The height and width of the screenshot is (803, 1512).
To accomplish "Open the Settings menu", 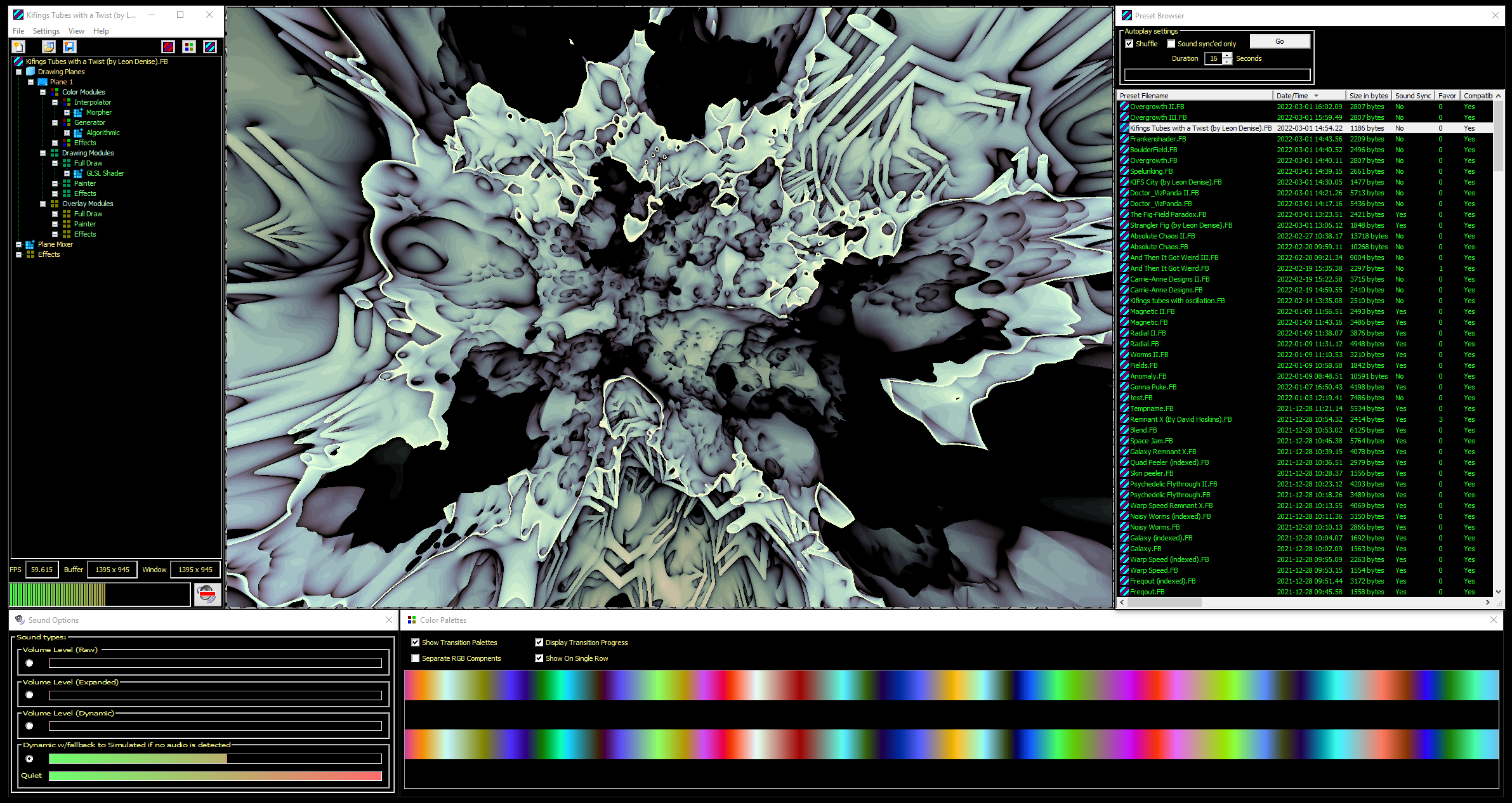I will 46,30.
